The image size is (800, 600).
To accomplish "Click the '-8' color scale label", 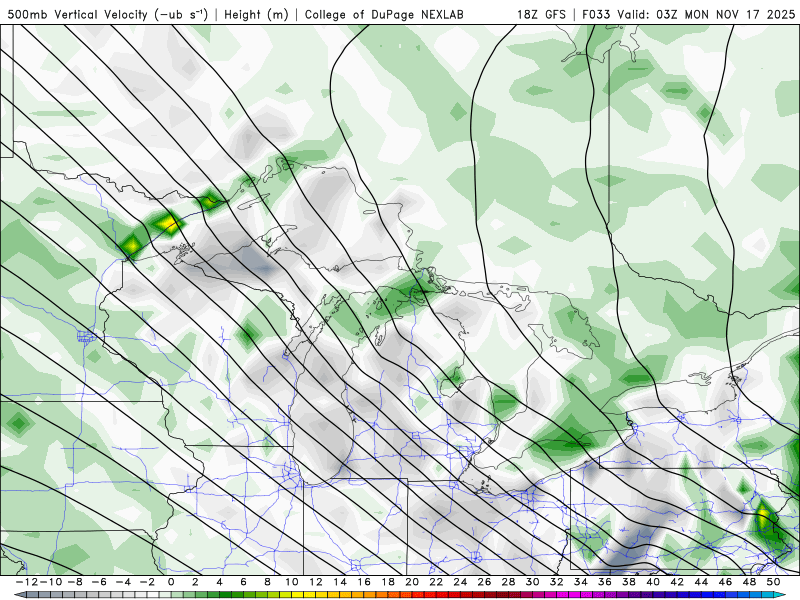I will [74, 582].
